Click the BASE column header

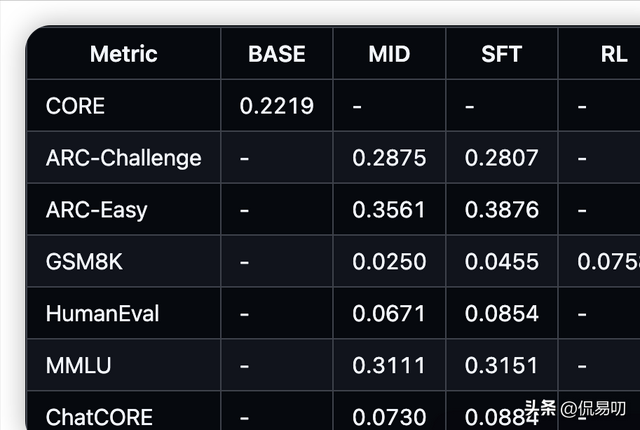(277, 54)
